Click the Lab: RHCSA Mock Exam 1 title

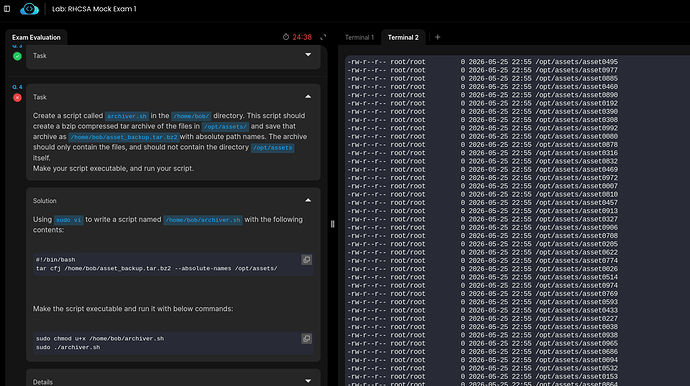pos(94,9)
